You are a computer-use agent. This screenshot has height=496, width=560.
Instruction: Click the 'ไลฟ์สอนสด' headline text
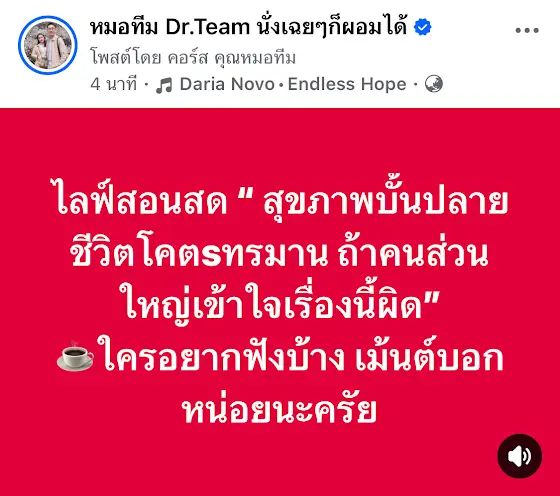coord(142,202)
